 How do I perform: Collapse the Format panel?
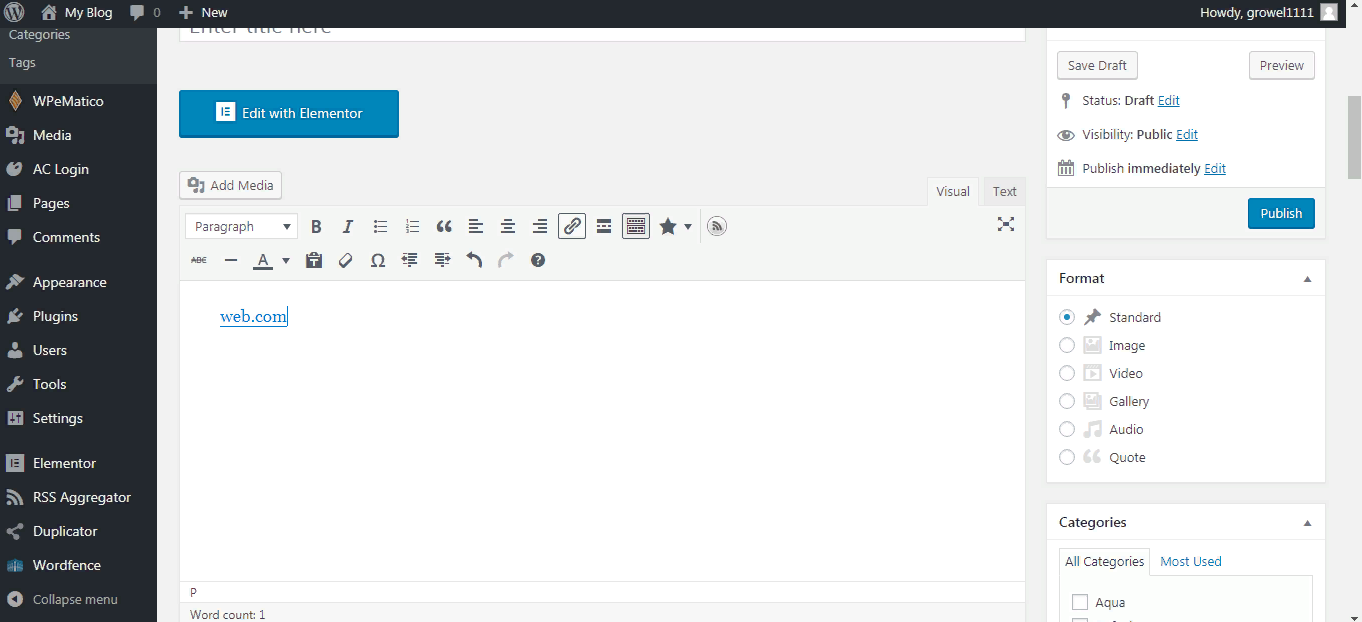point(1307,279)
